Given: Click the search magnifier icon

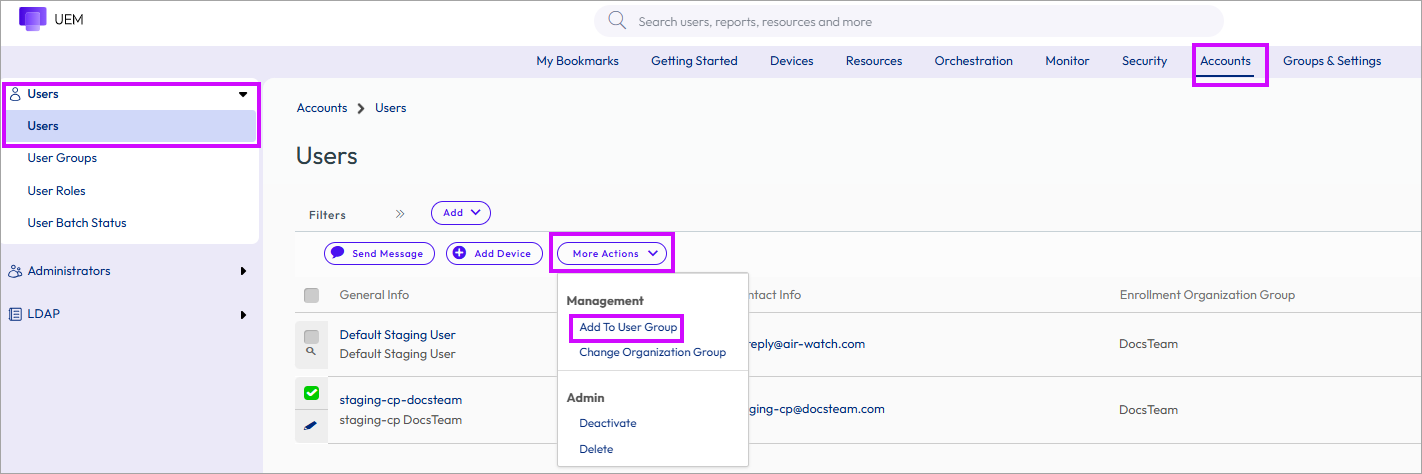Looking at the screenshot, I should coord(617,21).
